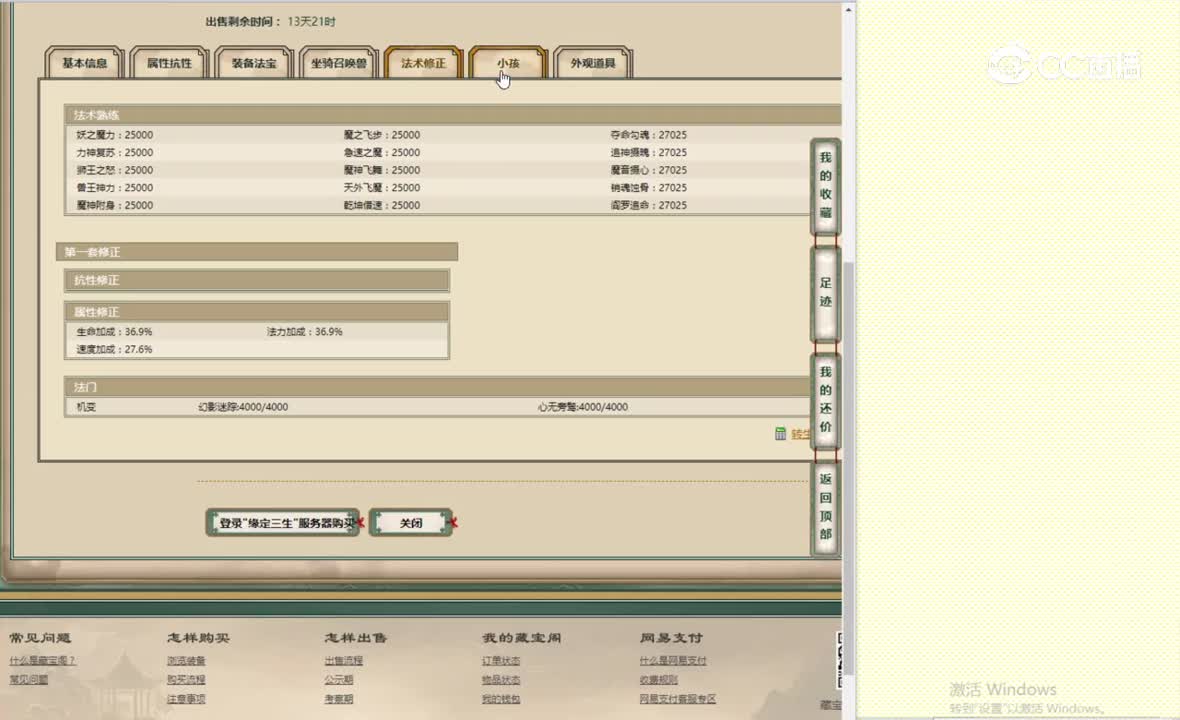Click the 法术熟练 section header
The image size is (1180, 720).
point(452,115)
